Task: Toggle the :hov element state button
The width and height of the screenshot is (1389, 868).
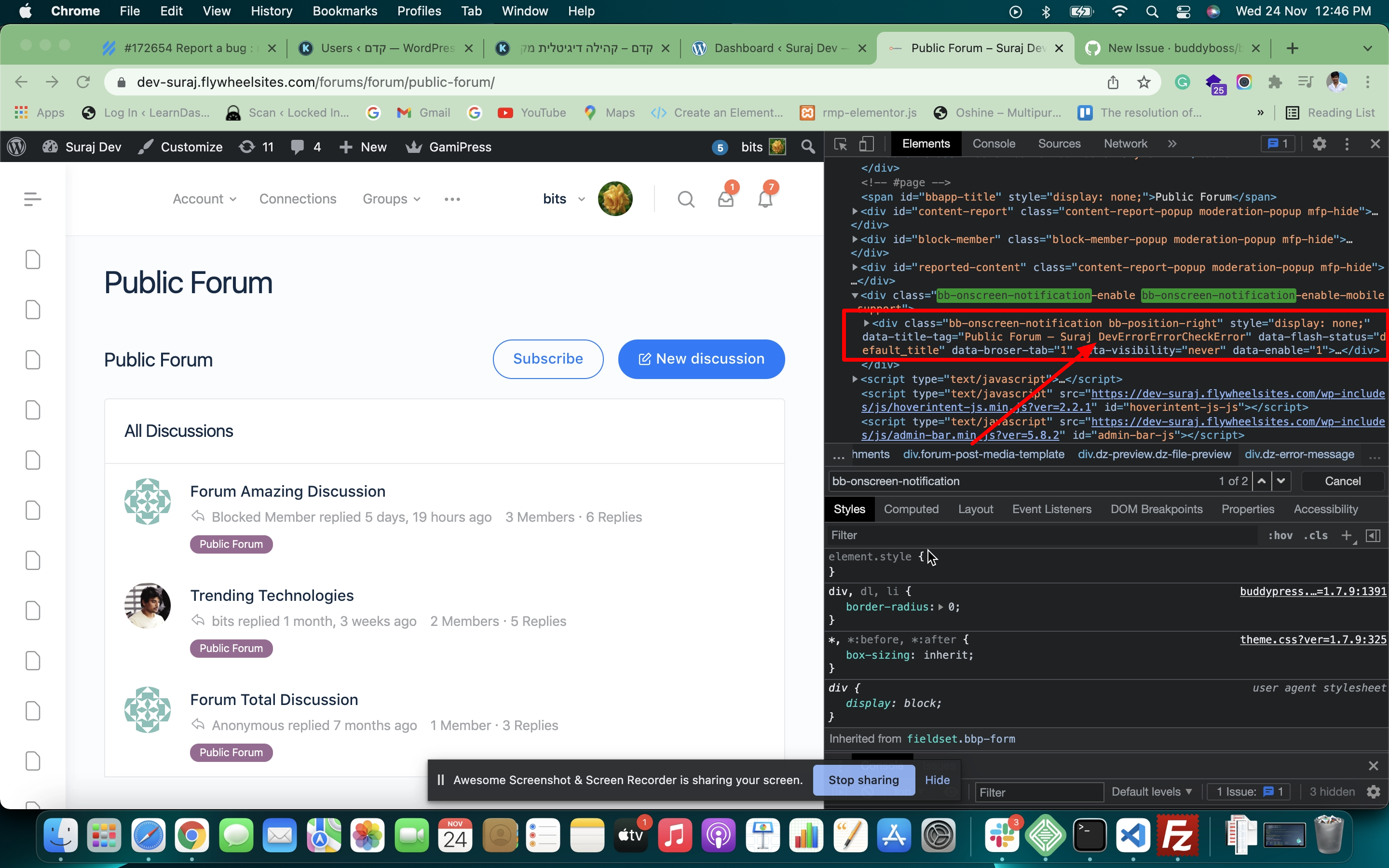Action: (x=1280, y=535)
